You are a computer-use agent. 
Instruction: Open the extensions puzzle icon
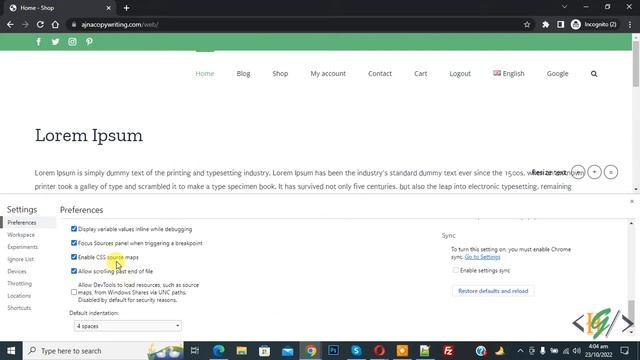pyautogui.click(x=545, y=24)
